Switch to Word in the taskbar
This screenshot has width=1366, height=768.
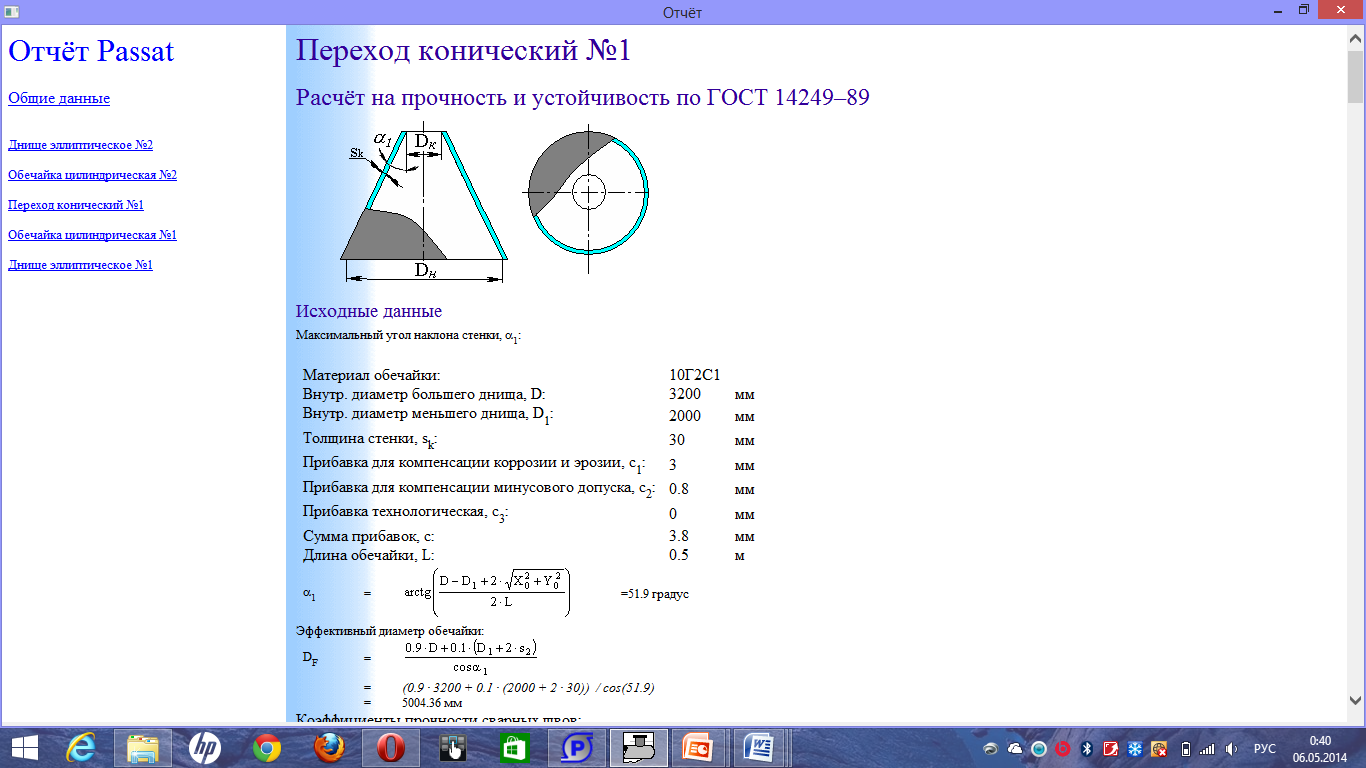(758, 748)
